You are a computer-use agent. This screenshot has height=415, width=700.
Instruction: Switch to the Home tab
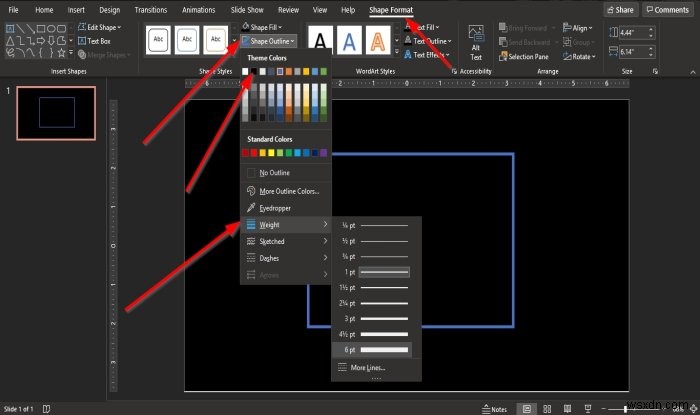point(44,10)
